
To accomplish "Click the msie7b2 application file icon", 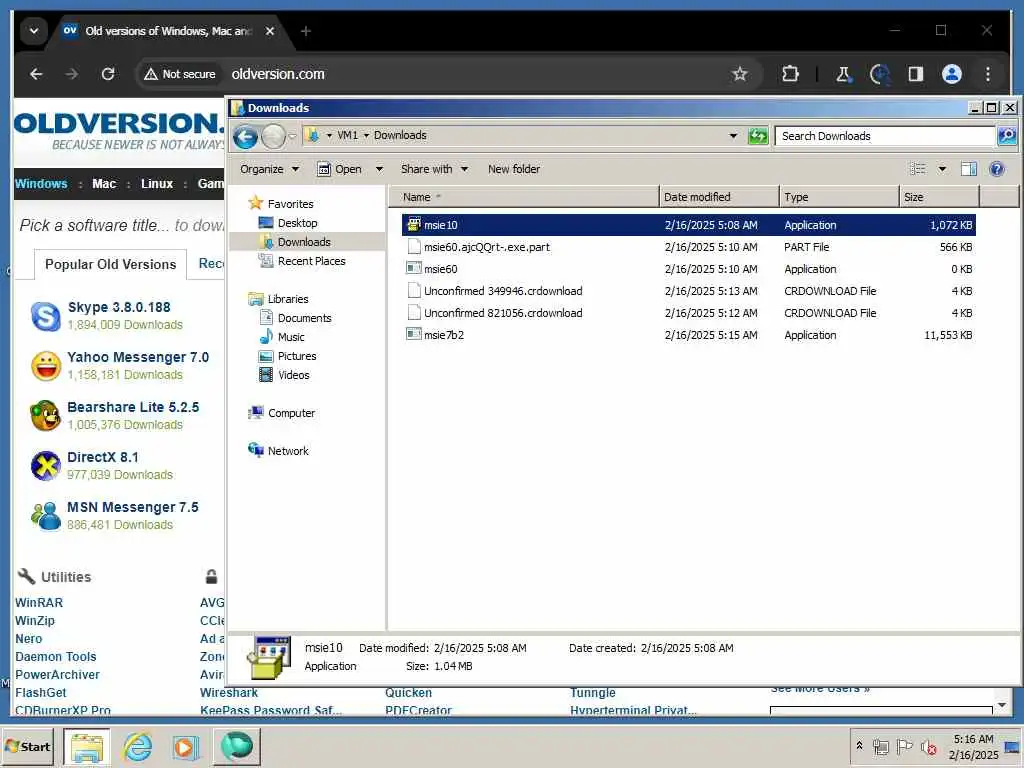I will click(x=413, y=334).
